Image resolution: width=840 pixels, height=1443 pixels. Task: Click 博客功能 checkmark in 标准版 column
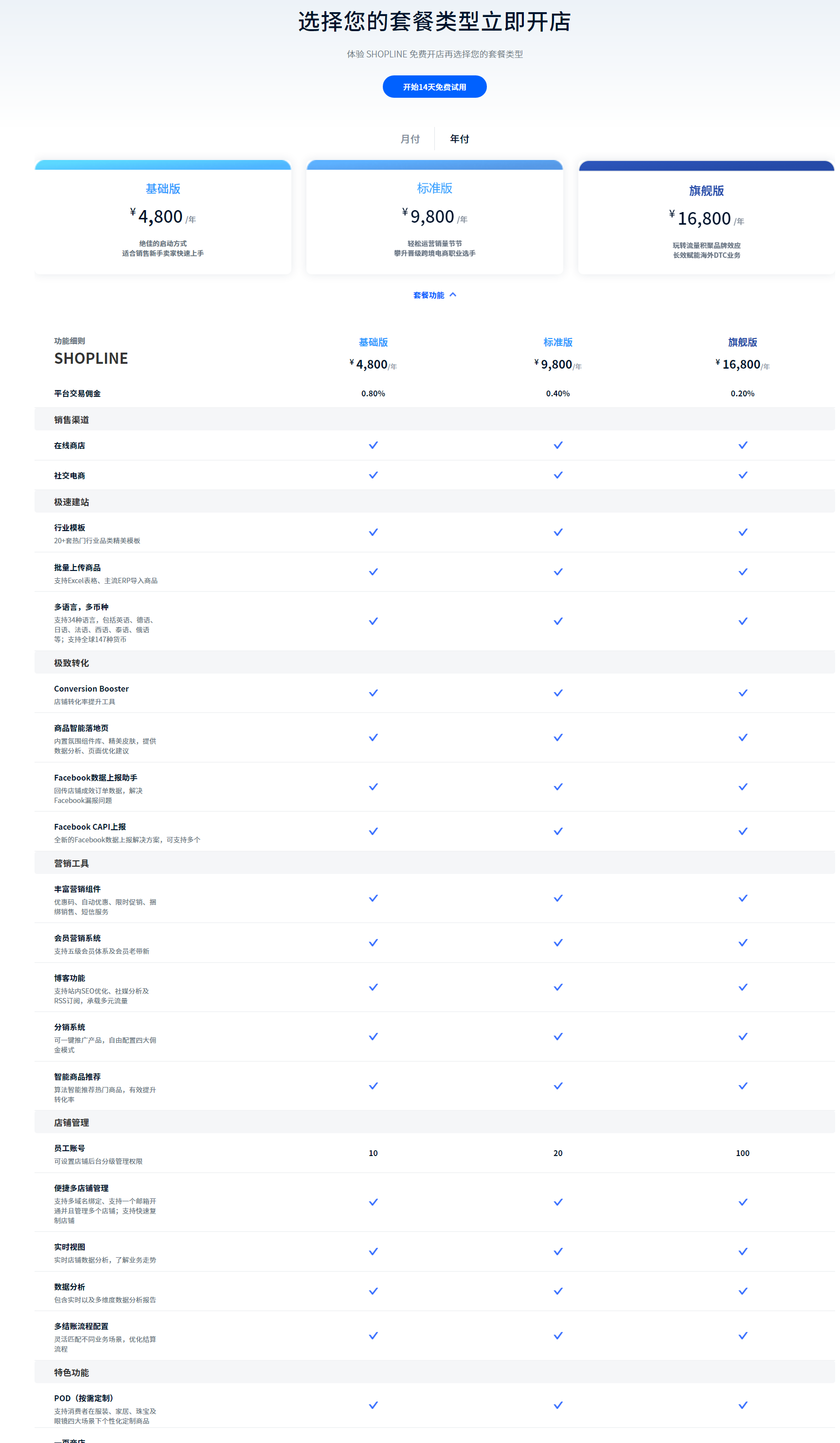click(558, 987)
